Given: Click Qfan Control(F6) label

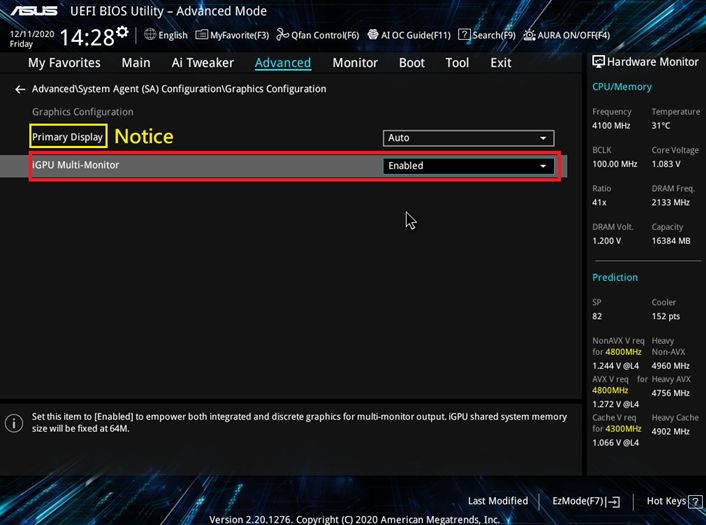Looking at the screenshot, I should pos(325,35).
